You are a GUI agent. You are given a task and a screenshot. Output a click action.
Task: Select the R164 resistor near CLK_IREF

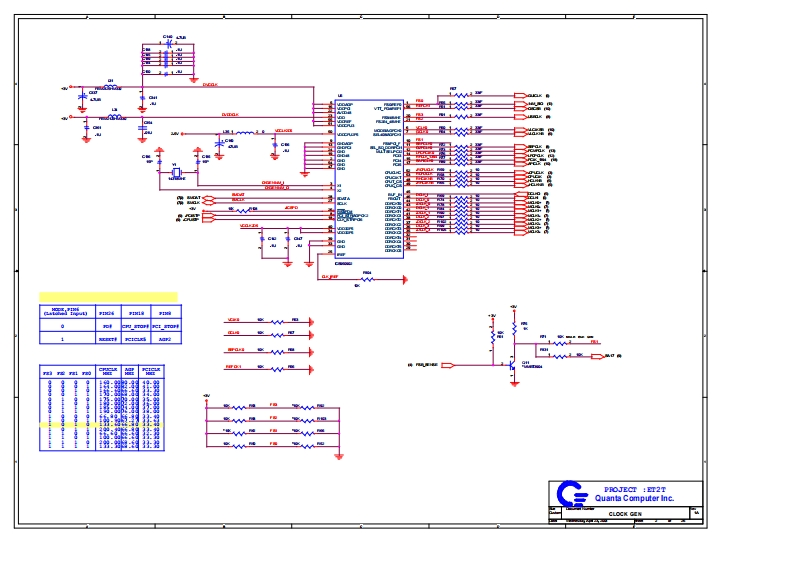[x=367, y=278]
